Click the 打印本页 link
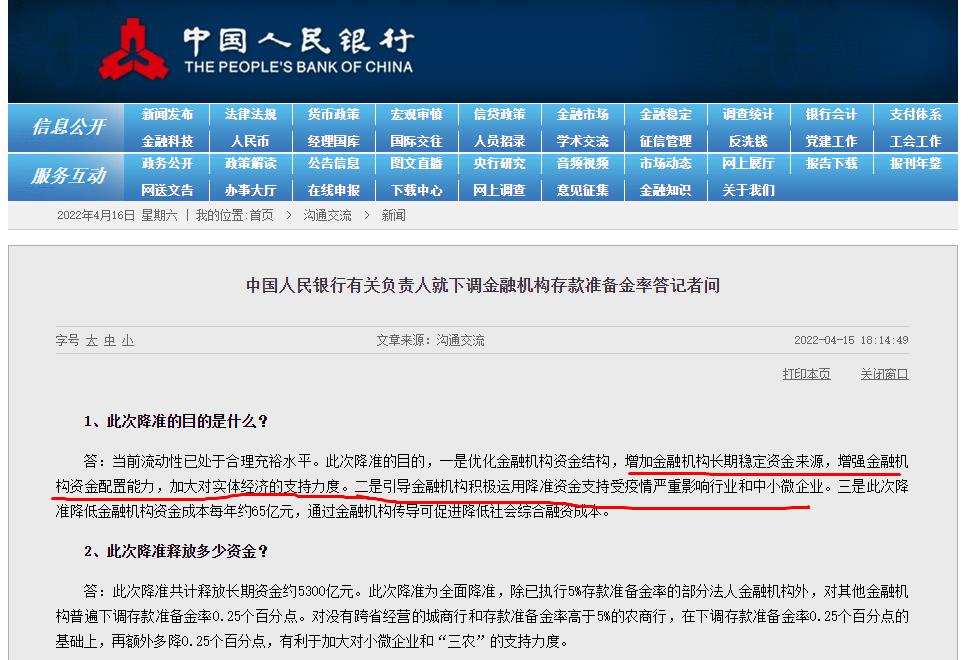 pos(806,374)
